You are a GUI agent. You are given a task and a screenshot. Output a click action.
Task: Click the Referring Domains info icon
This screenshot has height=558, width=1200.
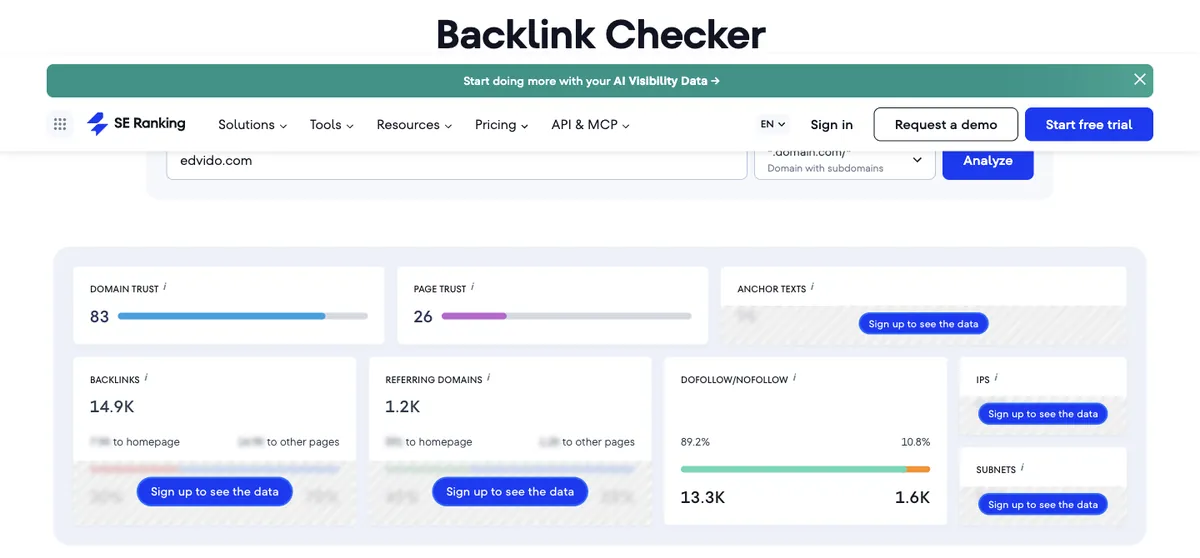click(488, 378)
